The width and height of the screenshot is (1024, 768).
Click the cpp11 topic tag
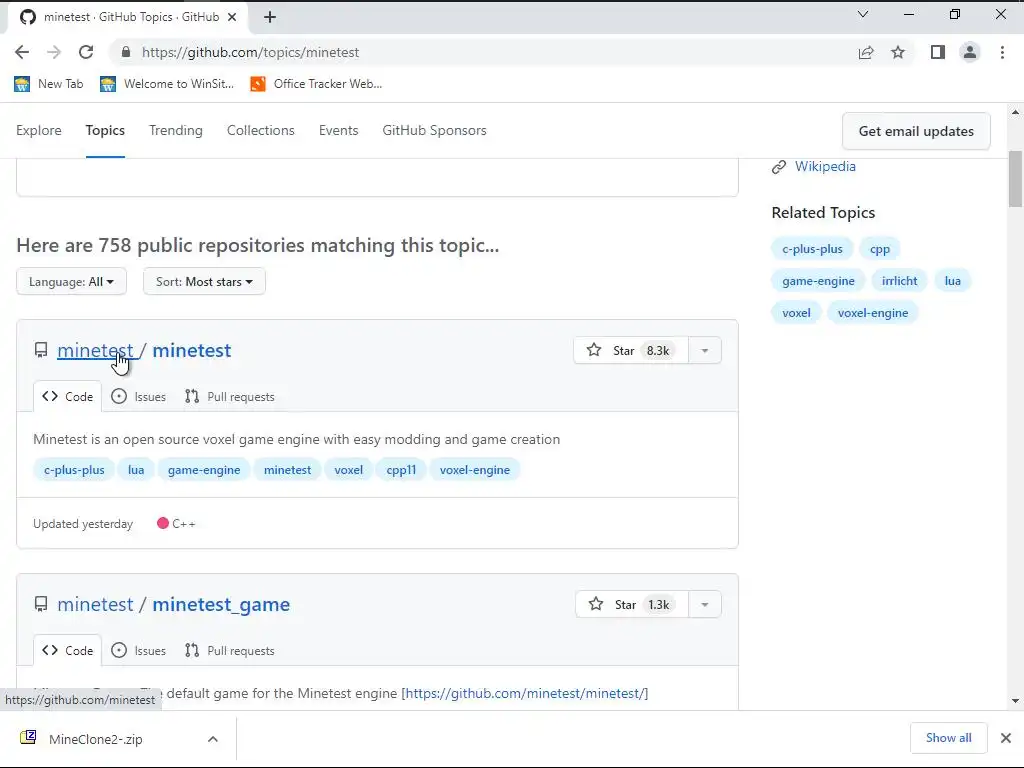coord(401,470)
